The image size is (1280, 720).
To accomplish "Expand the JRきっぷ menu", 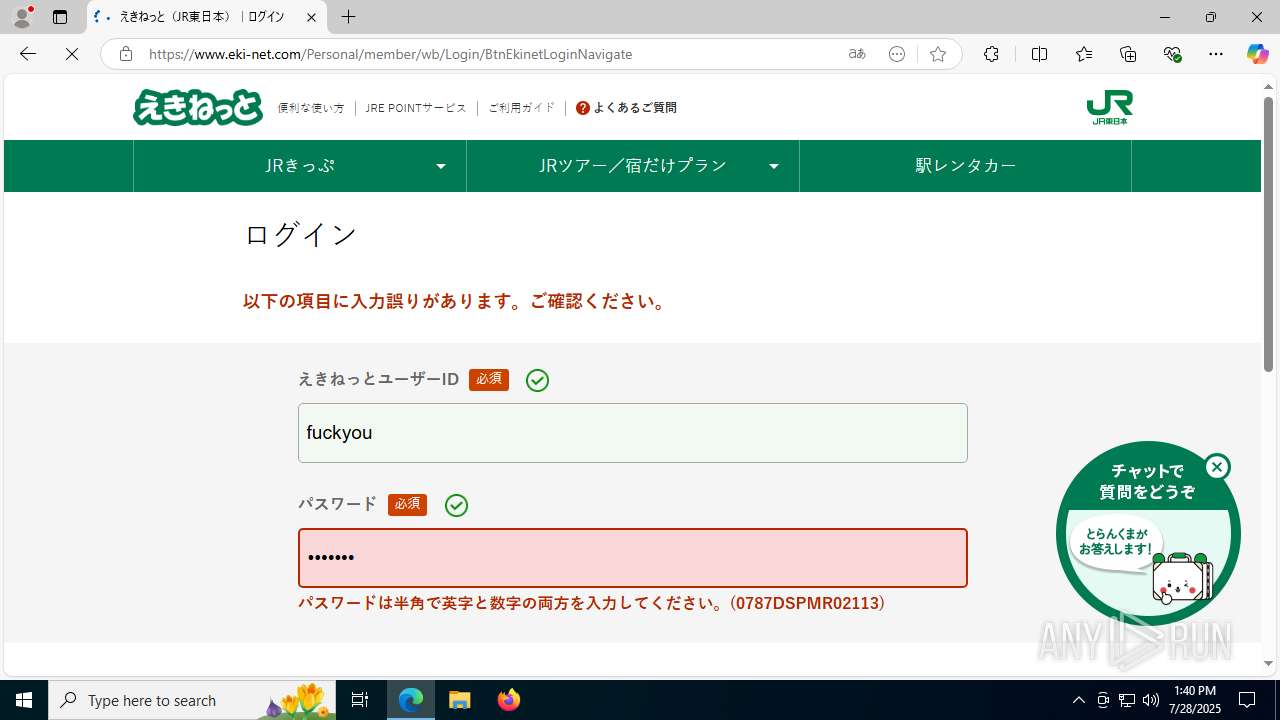I will click(x=300, y=166).
